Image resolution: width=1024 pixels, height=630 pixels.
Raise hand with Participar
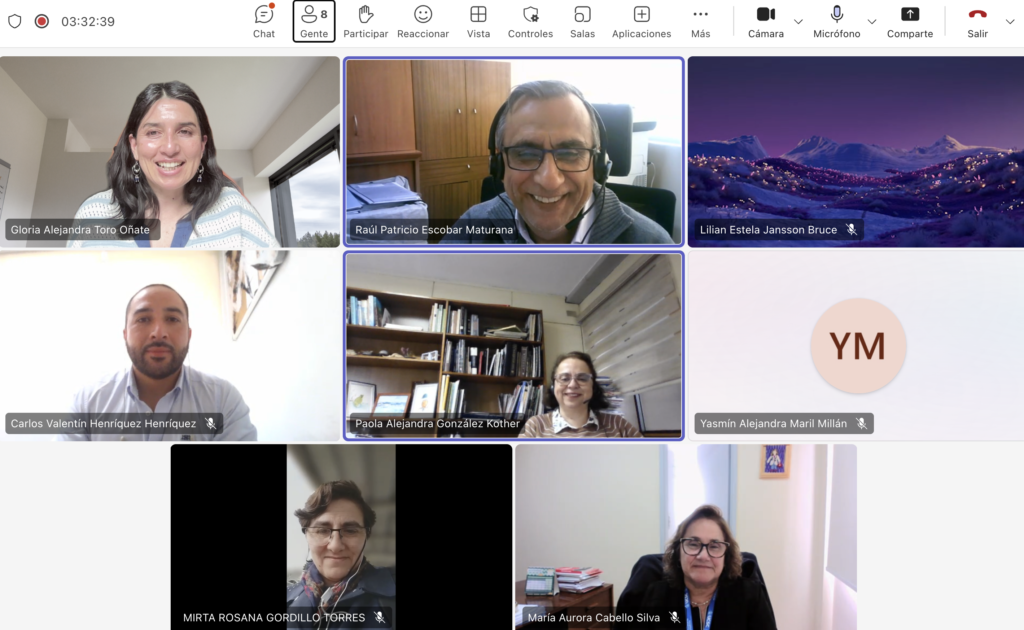(366, 22)
